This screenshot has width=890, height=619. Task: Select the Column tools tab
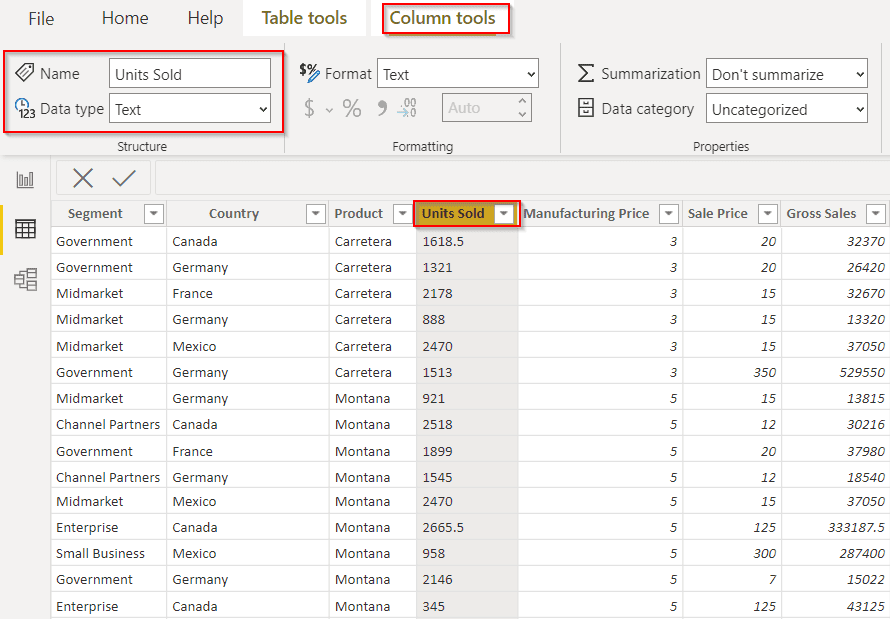(x=442, y=18)
